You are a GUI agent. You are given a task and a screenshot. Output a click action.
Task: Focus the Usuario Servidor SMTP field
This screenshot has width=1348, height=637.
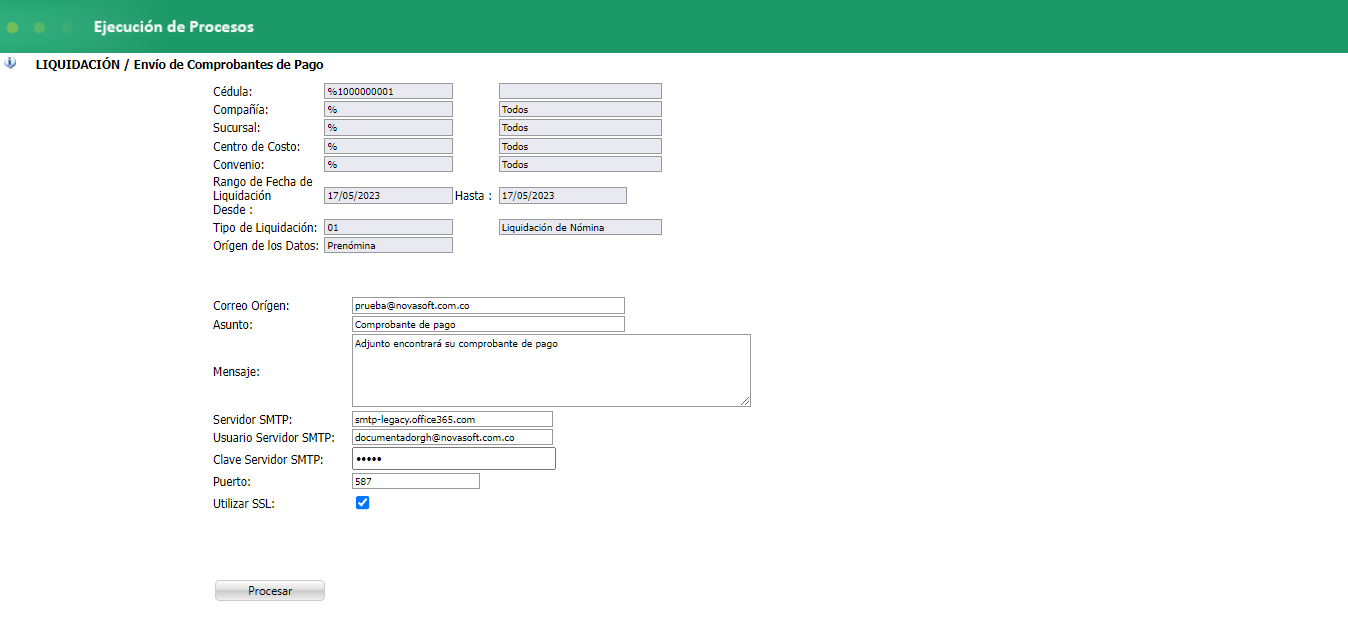point(452,437)
